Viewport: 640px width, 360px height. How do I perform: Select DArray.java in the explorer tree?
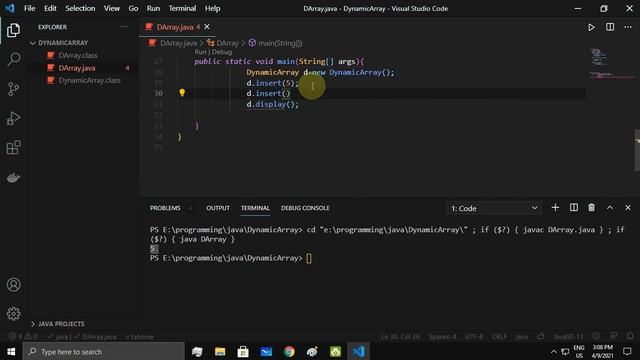(77, 68)
